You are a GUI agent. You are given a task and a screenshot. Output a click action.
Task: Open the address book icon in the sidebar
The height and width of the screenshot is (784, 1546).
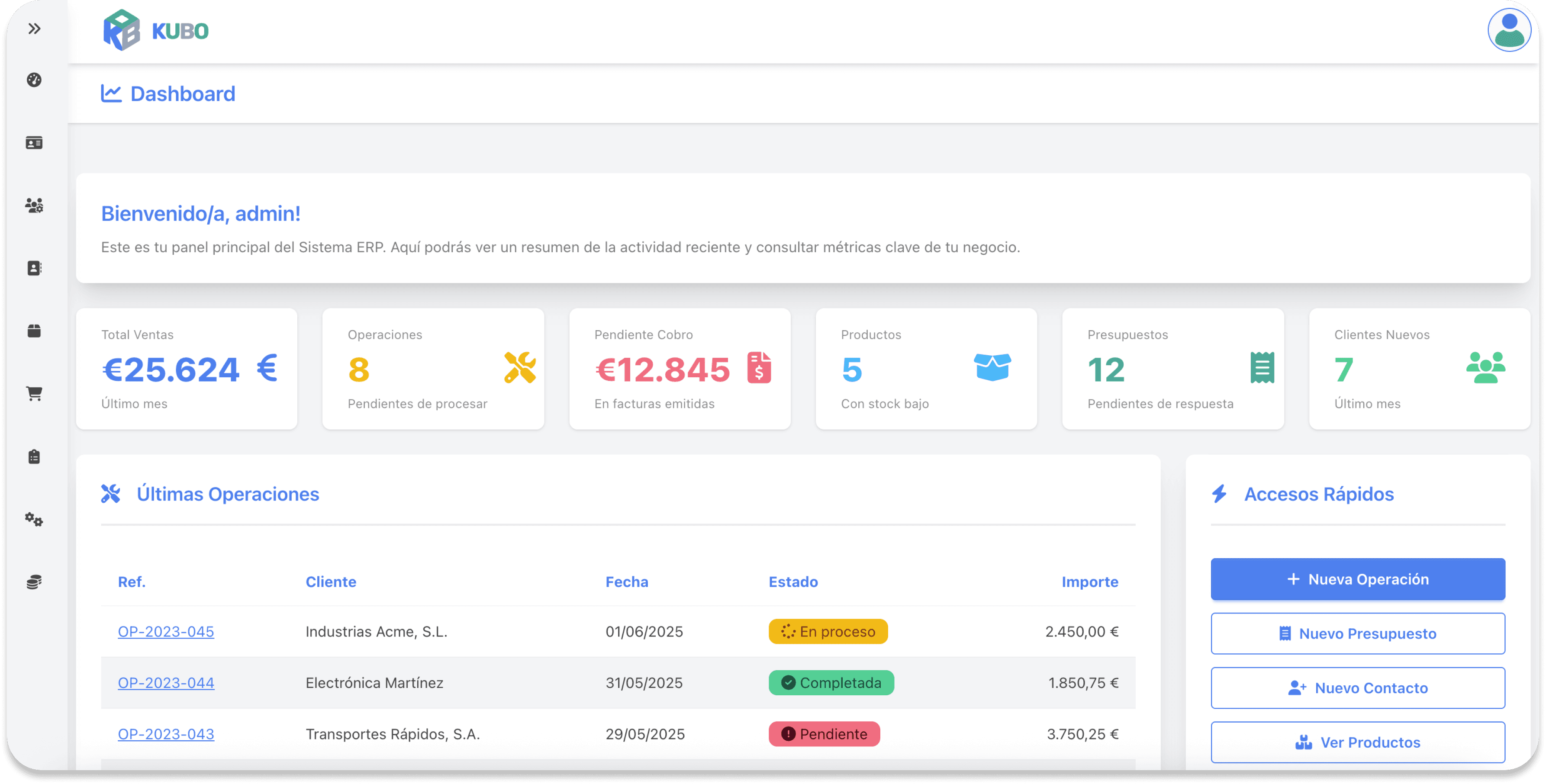[x=34, y=268]
